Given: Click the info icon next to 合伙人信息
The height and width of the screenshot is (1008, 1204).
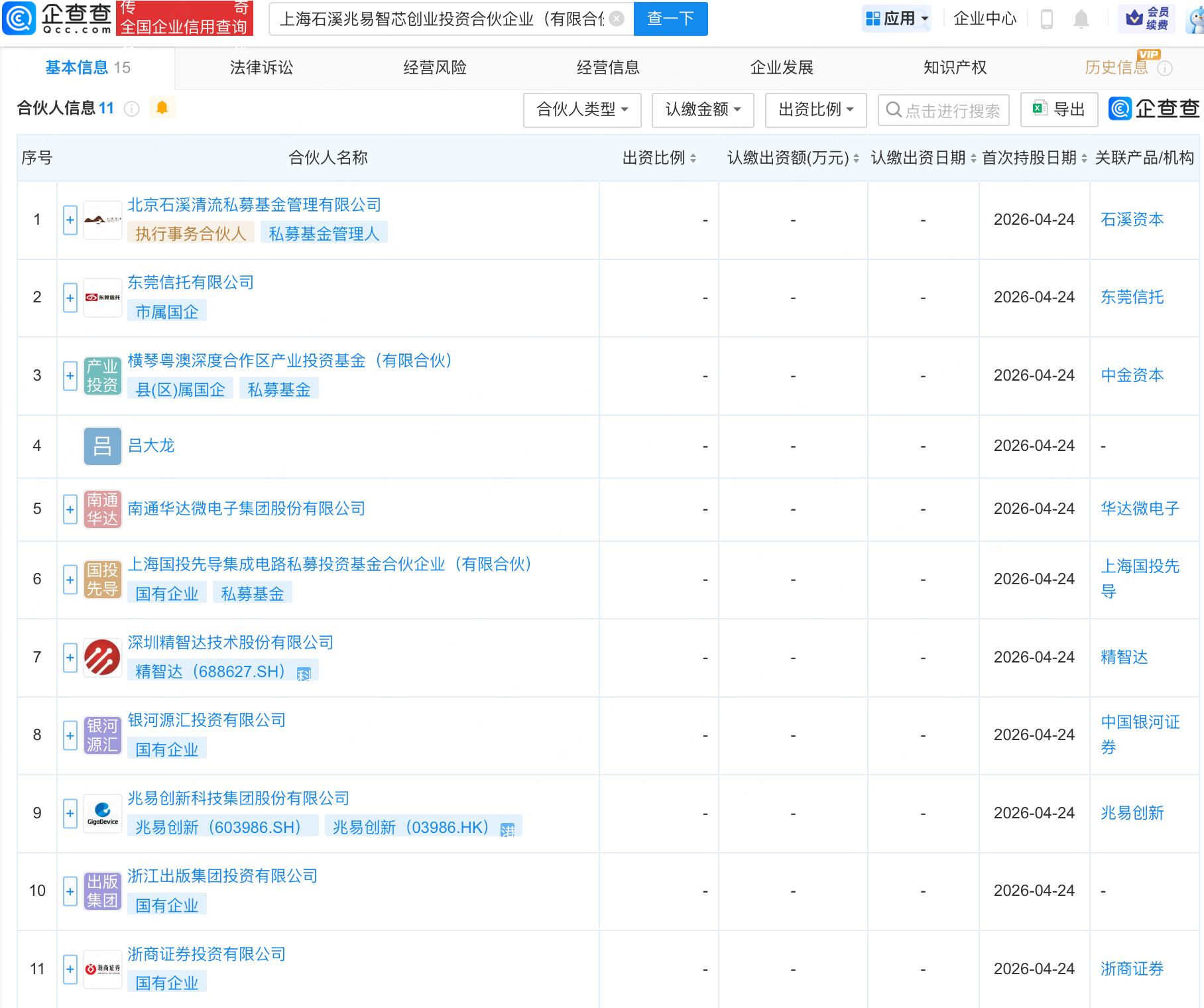Looking at the screenshot, I should click(x=132, y=109).
